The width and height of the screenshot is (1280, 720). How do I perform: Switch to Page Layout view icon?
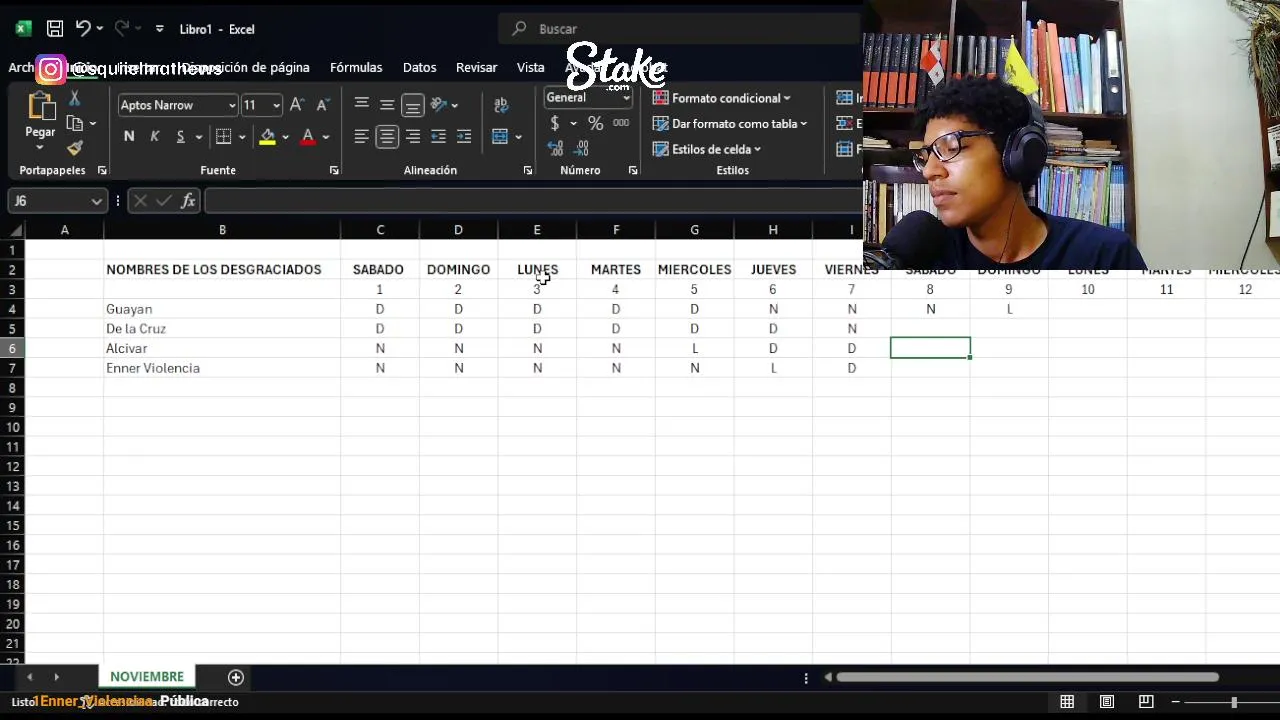[x=1107, y=702]
